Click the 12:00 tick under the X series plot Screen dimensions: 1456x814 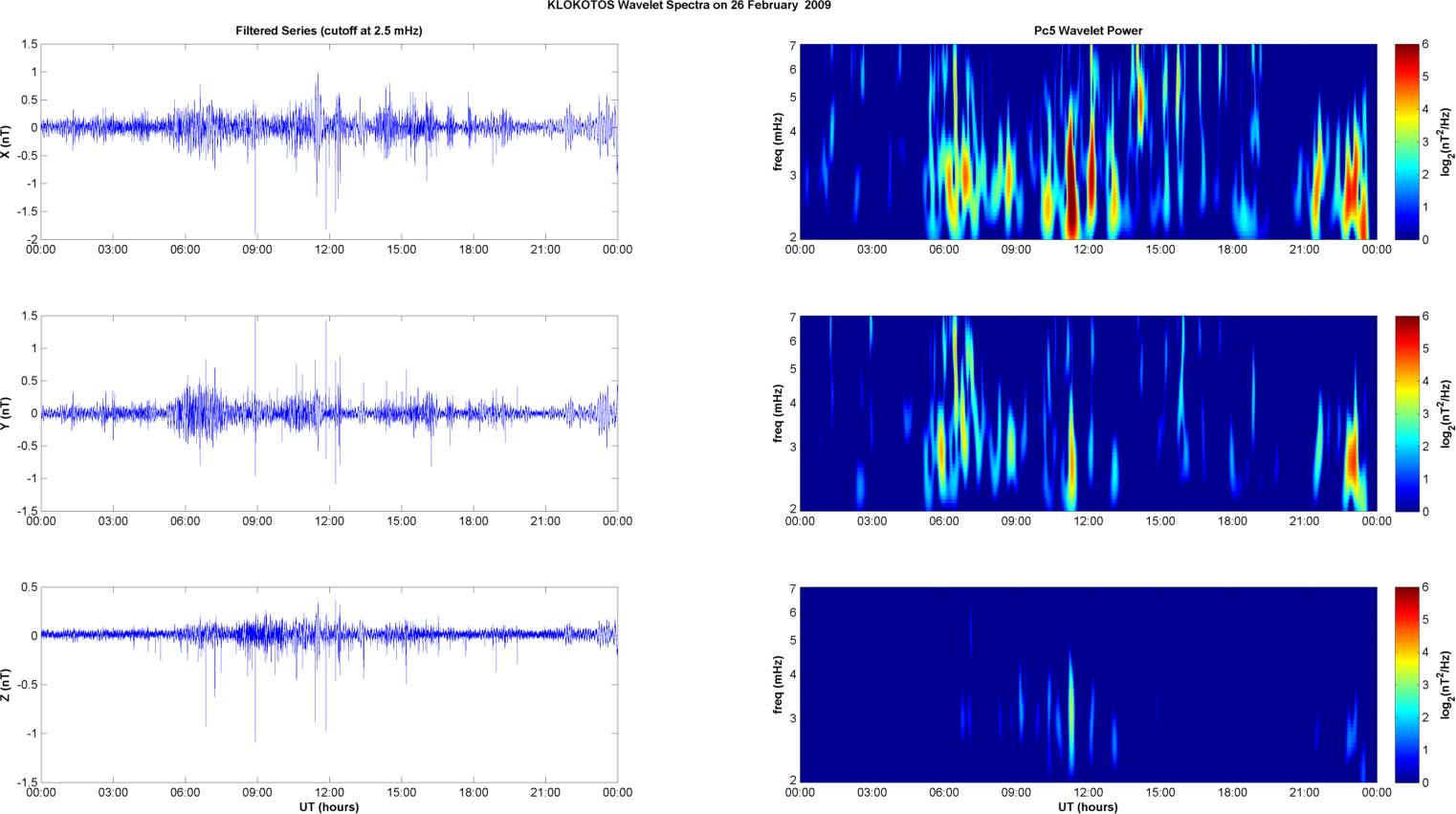click(329, 250)
